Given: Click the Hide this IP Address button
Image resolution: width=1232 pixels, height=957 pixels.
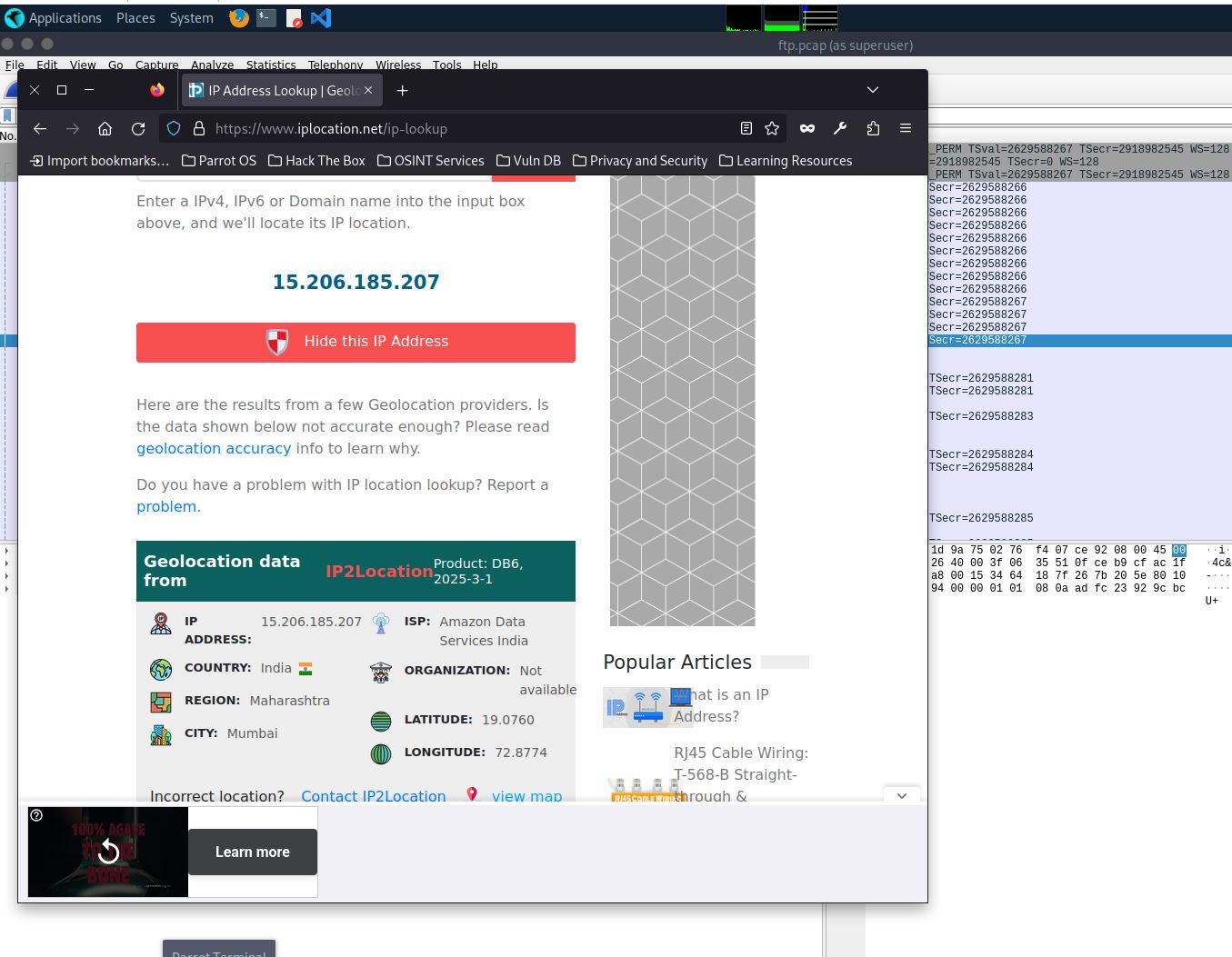Looking at the screenshot, I should (356, 342).
